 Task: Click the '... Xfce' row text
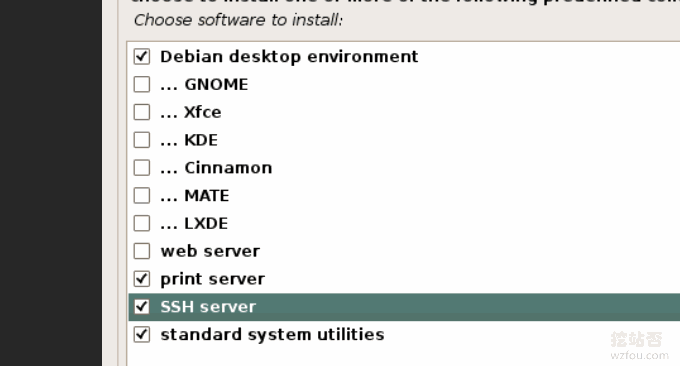coord(191,112)
